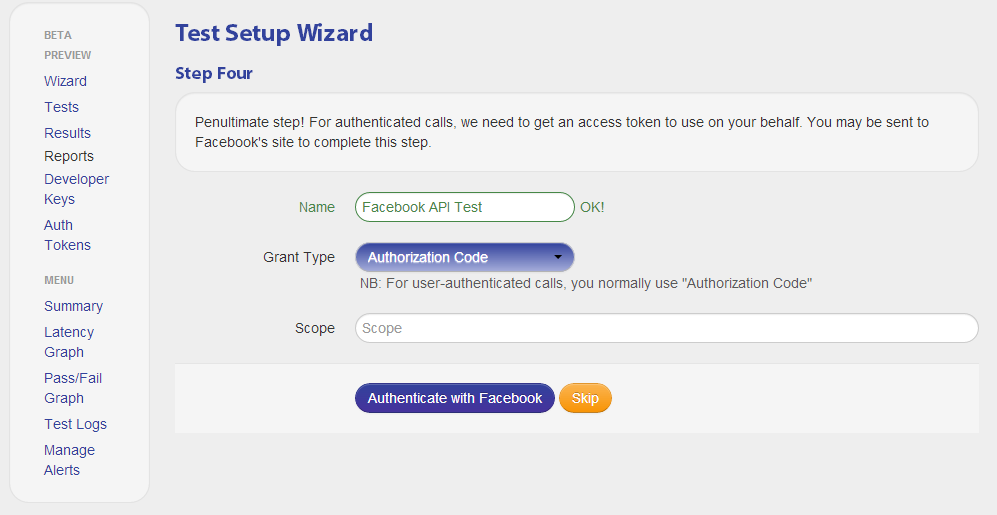Screen dimensions: 997x515
Task: Click the Authenticate with Facebook button
Action: click(x=455, y=398)
